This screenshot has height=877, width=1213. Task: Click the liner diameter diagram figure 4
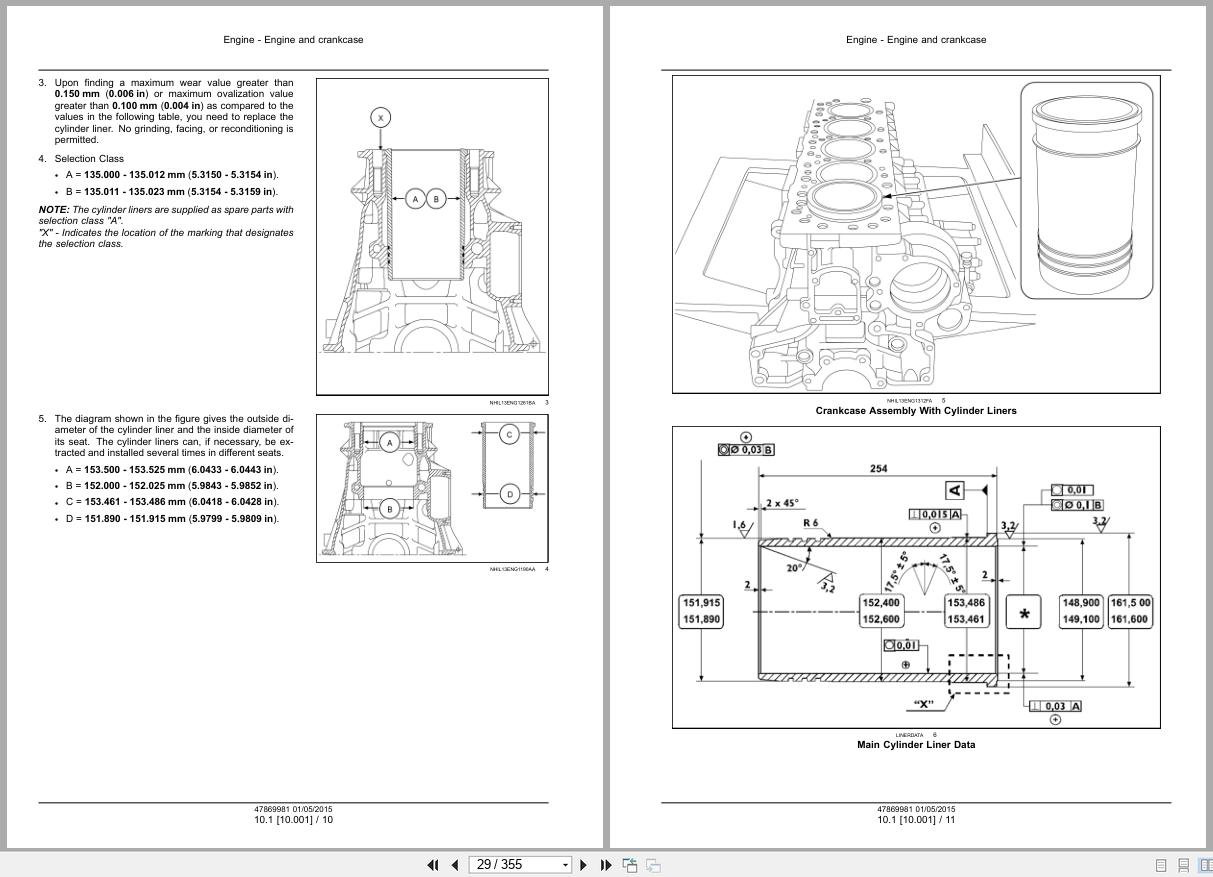pyautogui.click(x=432, y=488)
